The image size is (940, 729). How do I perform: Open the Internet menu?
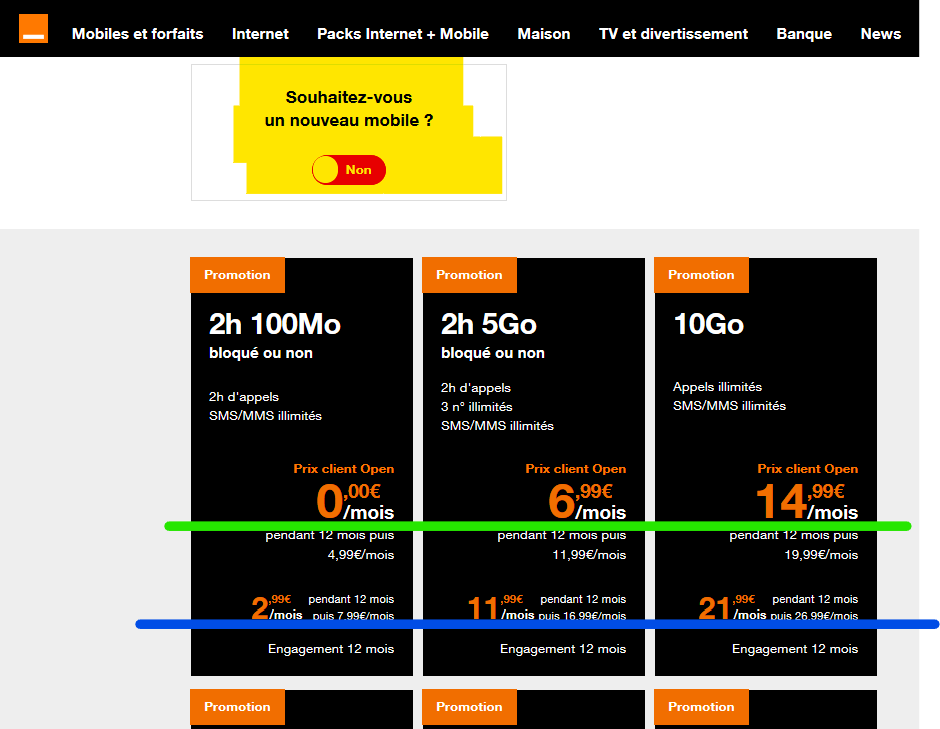260,34
